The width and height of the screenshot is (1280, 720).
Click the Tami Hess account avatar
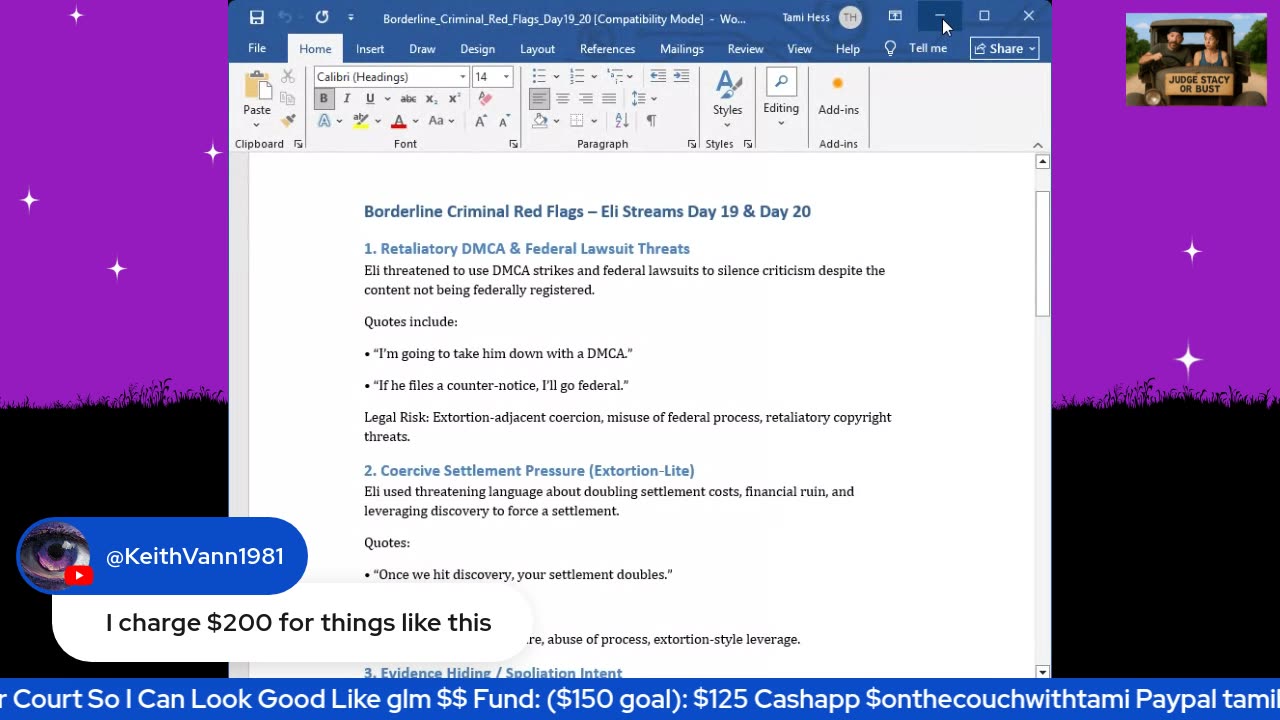(x=850, y=17)
